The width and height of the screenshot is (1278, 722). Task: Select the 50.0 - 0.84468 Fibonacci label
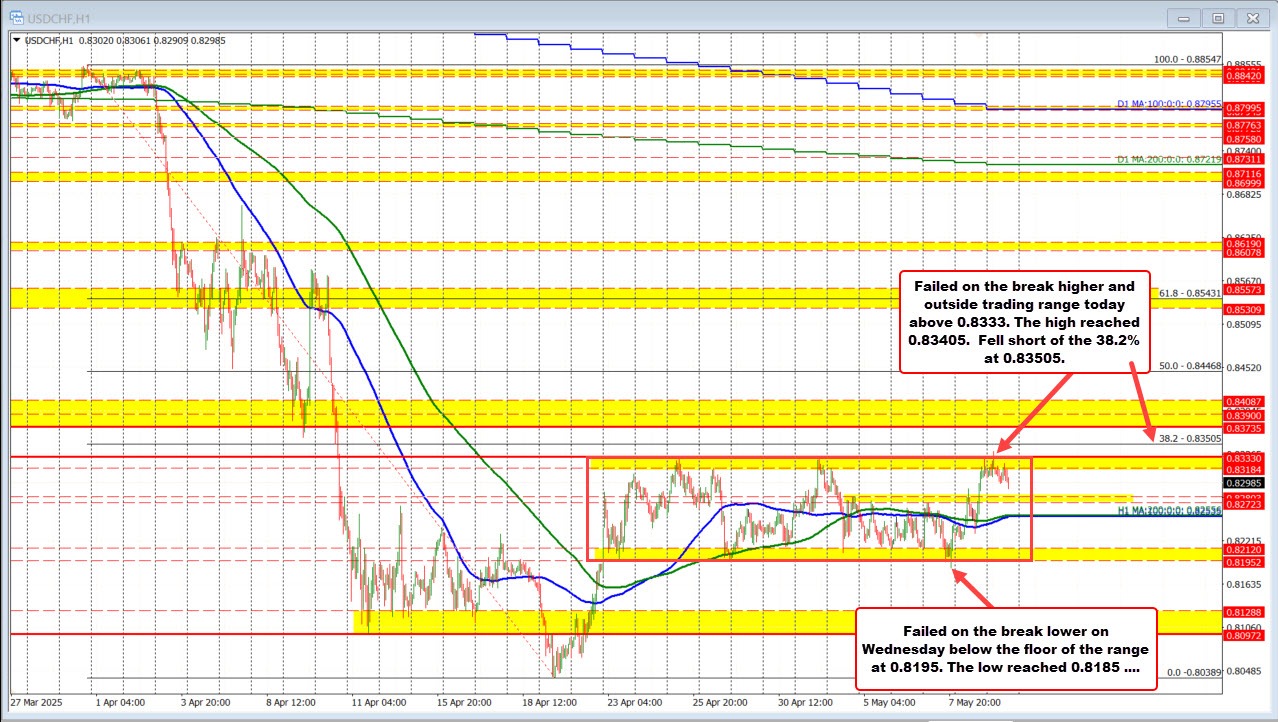(x=1190, y=367)
